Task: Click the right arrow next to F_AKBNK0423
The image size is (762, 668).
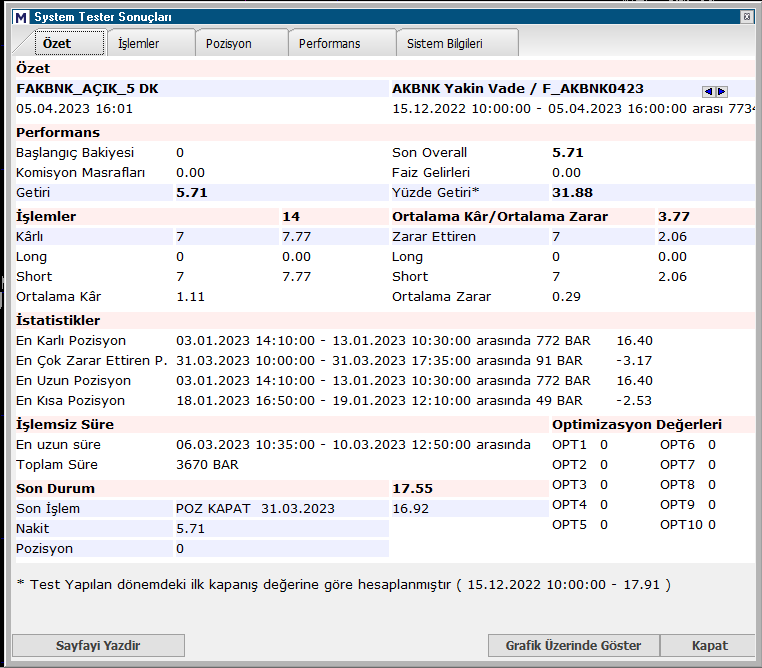Action: point(722,91)
